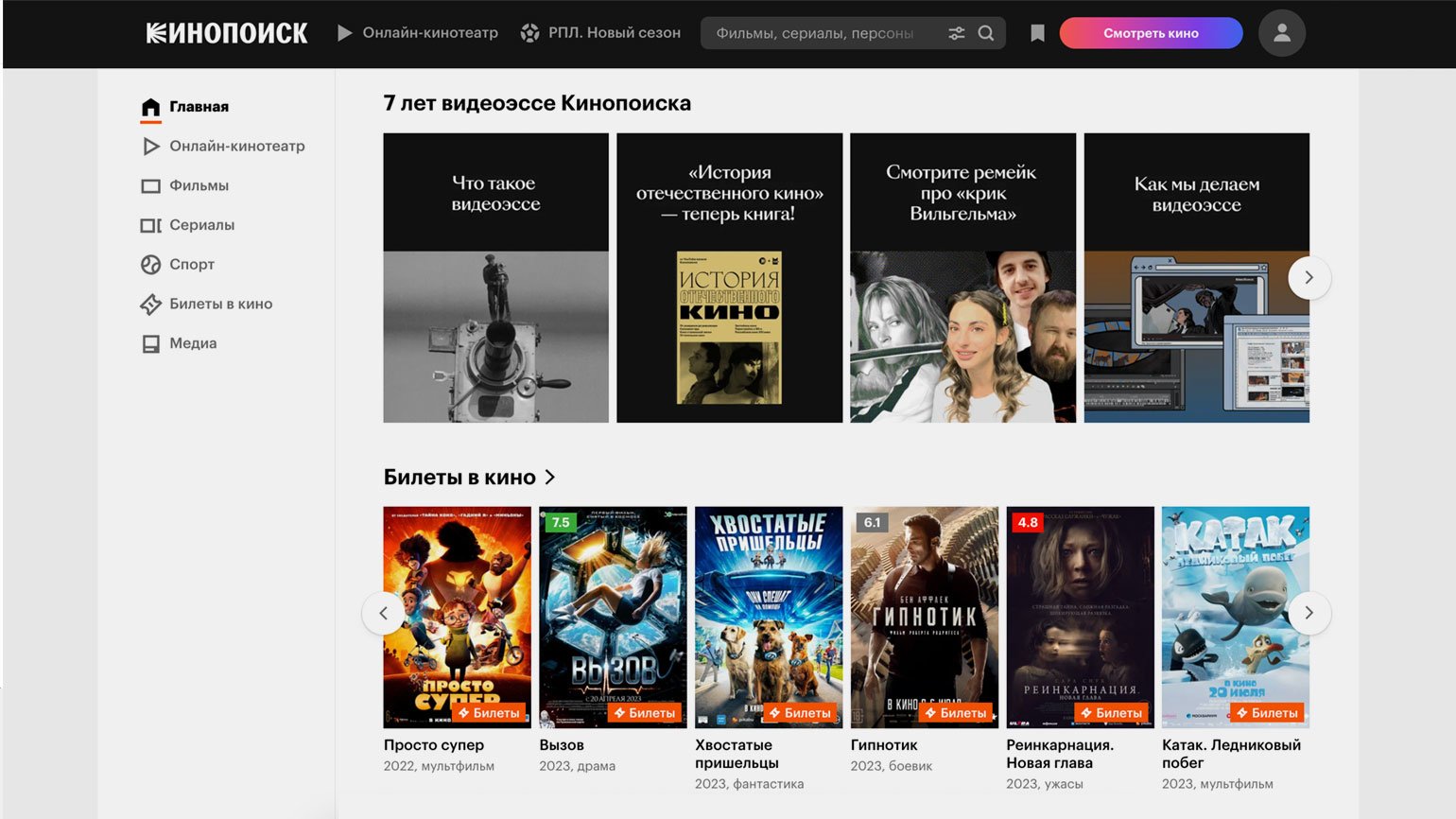
Task: Click the Вызов title text
Action: point(562,745)
